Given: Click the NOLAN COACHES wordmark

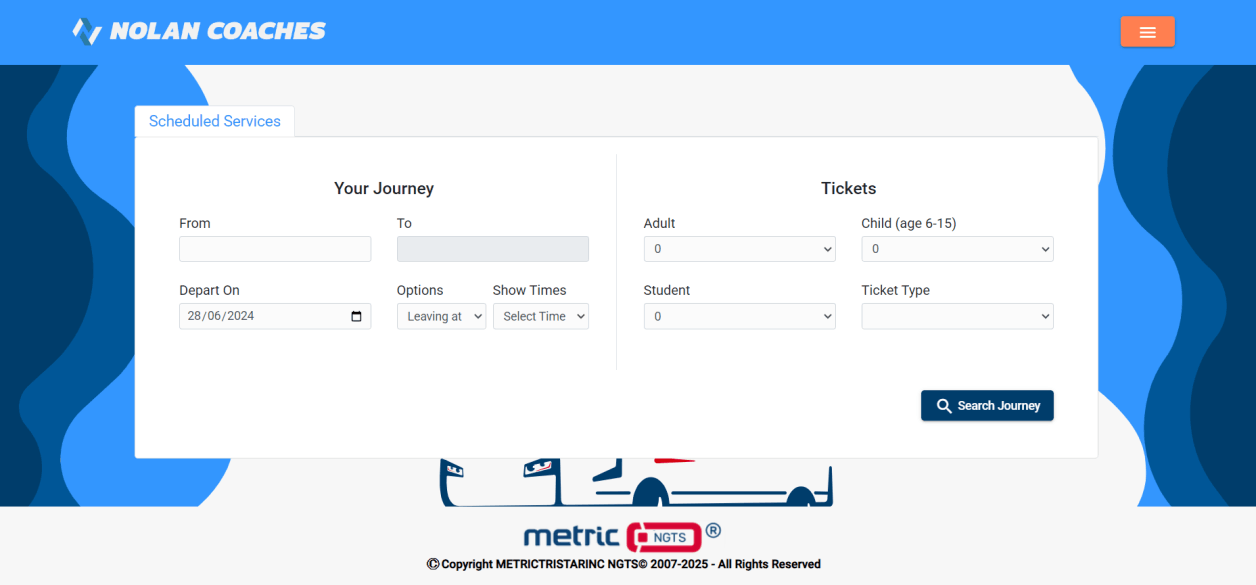Looking at the screenshot, I should click(217, 31).
